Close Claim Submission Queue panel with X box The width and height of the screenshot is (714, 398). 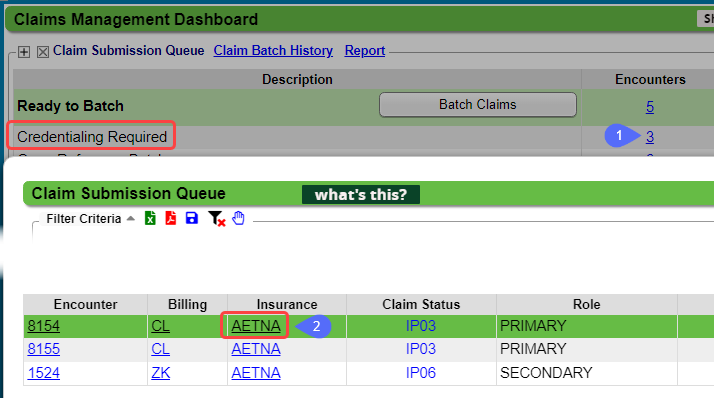click(x=43, y=52)
